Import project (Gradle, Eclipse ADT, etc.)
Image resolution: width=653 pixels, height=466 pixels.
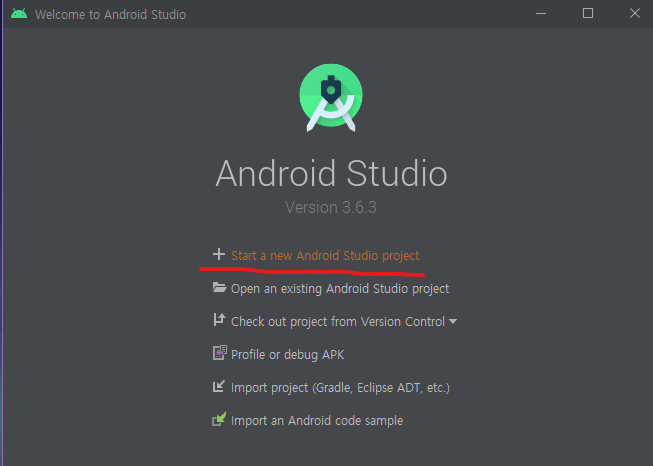coord(340,388)
